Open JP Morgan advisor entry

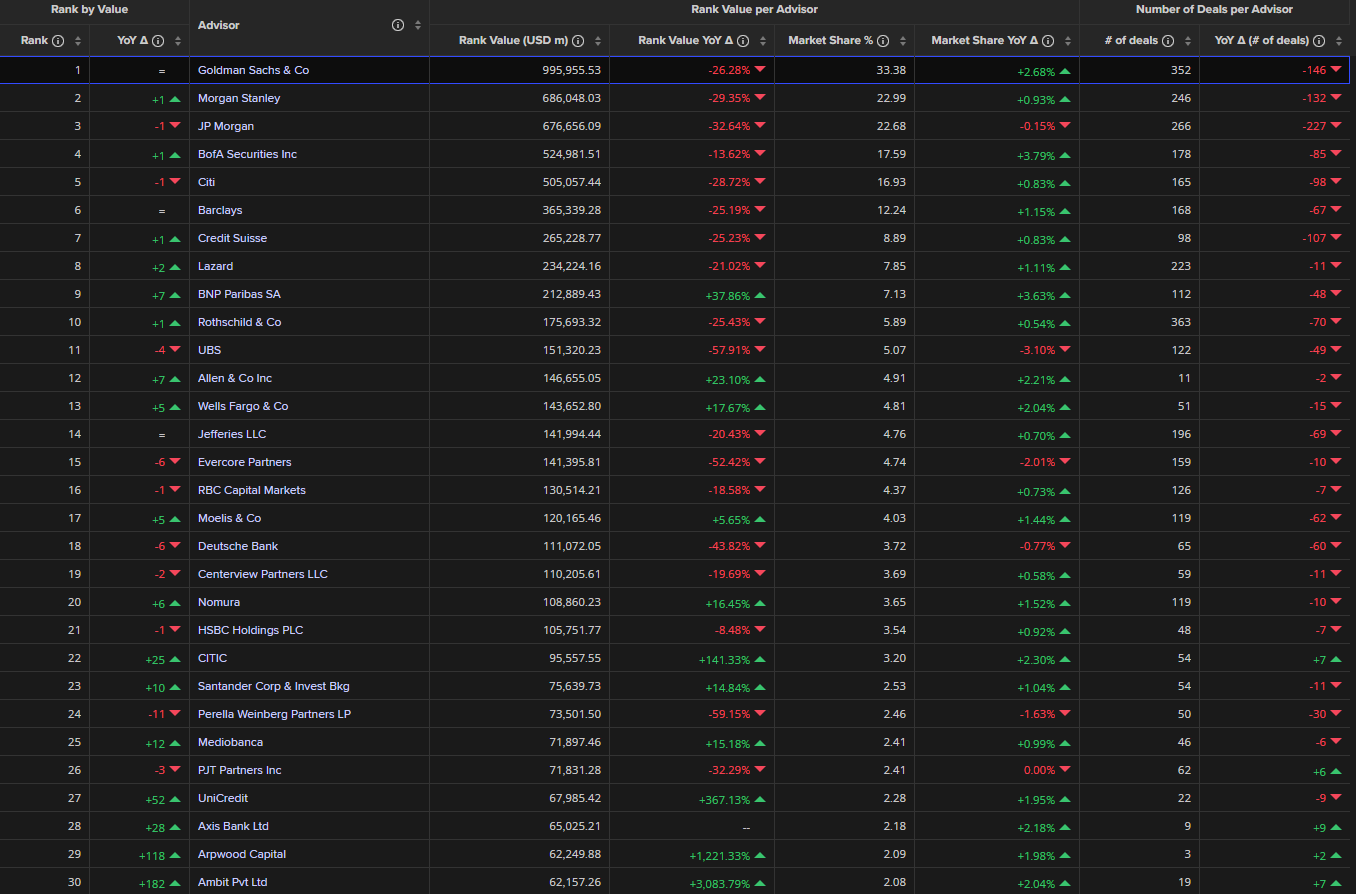coord(226,126)
